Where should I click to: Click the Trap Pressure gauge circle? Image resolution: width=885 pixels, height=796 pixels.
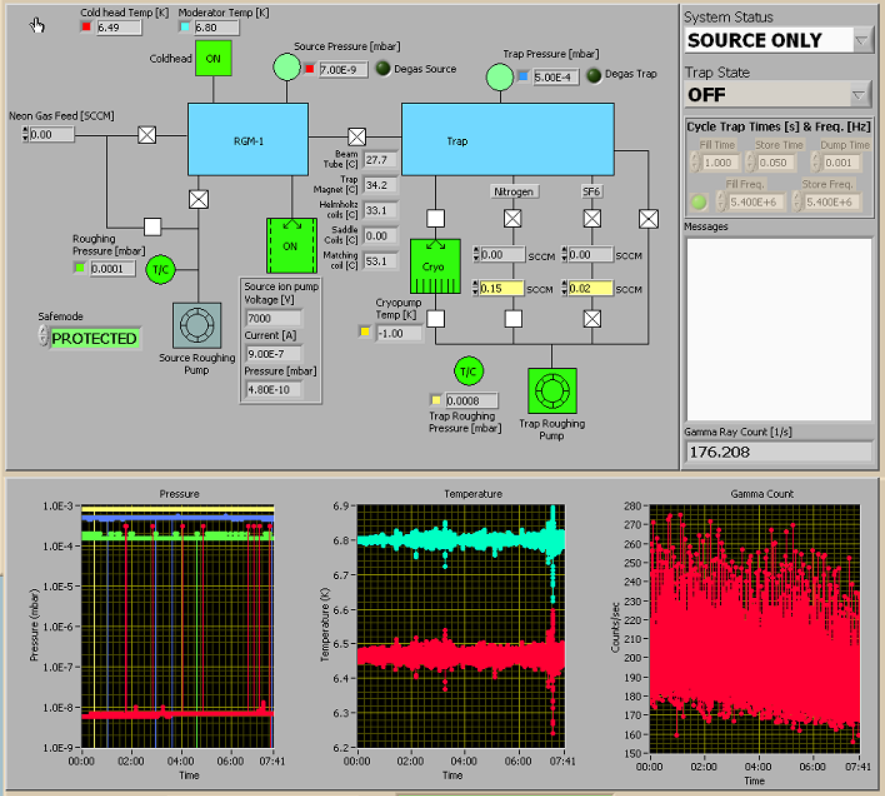pyautogui.click(x=500, y=76)
